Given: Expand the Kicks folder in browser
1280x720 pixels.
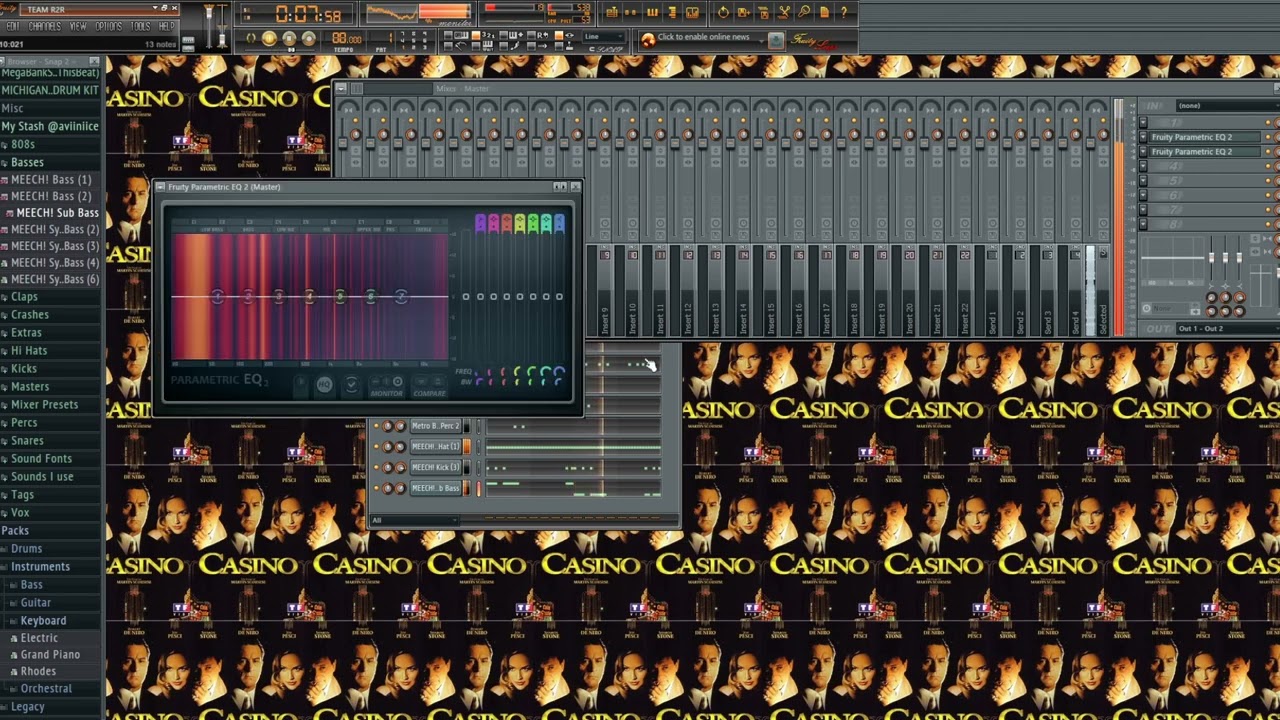Looking at the screenshot, I should pyautogui.click(x=24, y=369).
